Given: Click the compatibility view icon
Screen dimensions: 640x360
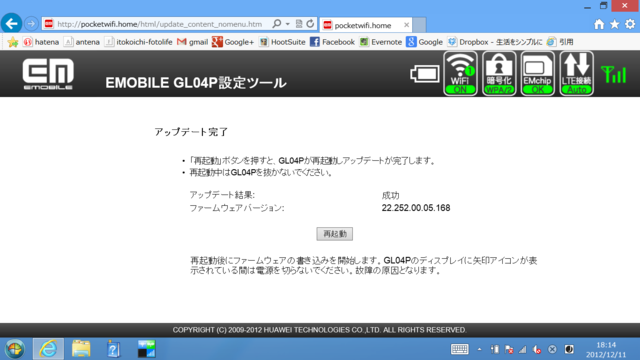Looking at the screenshot, I should click(x=299, y=24).
